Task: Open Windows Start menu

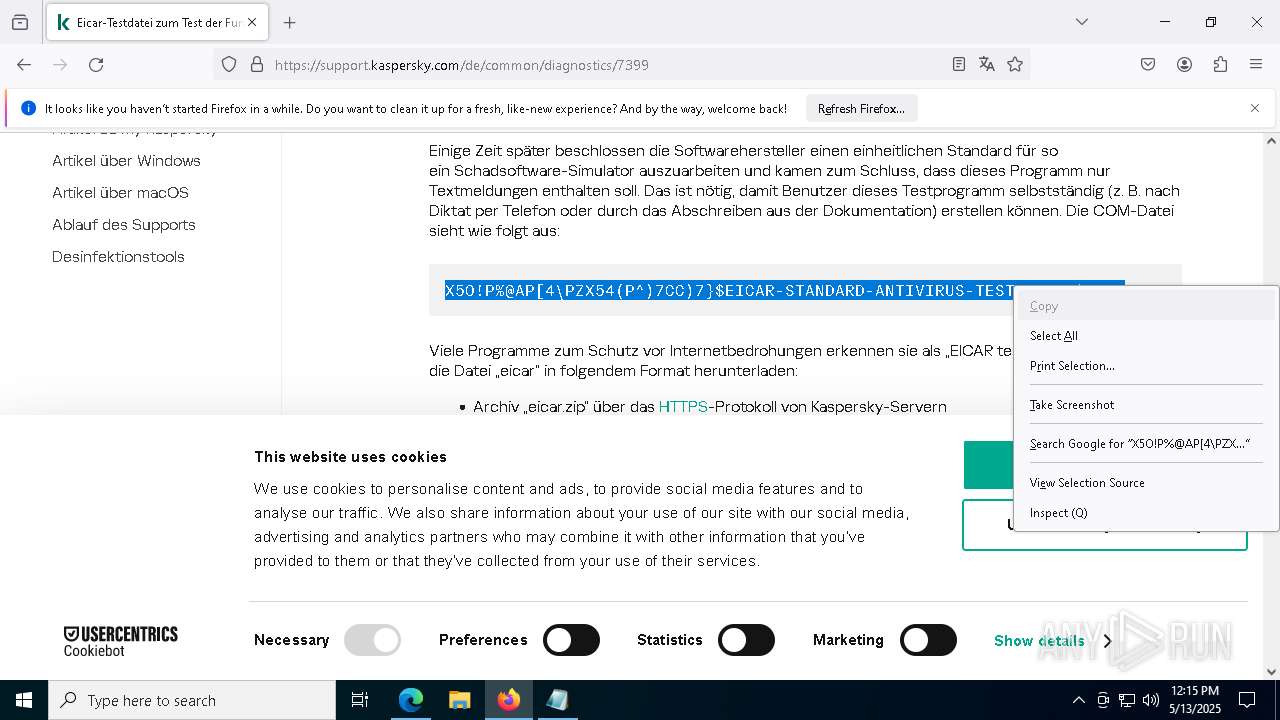Action: coord(24,700)
